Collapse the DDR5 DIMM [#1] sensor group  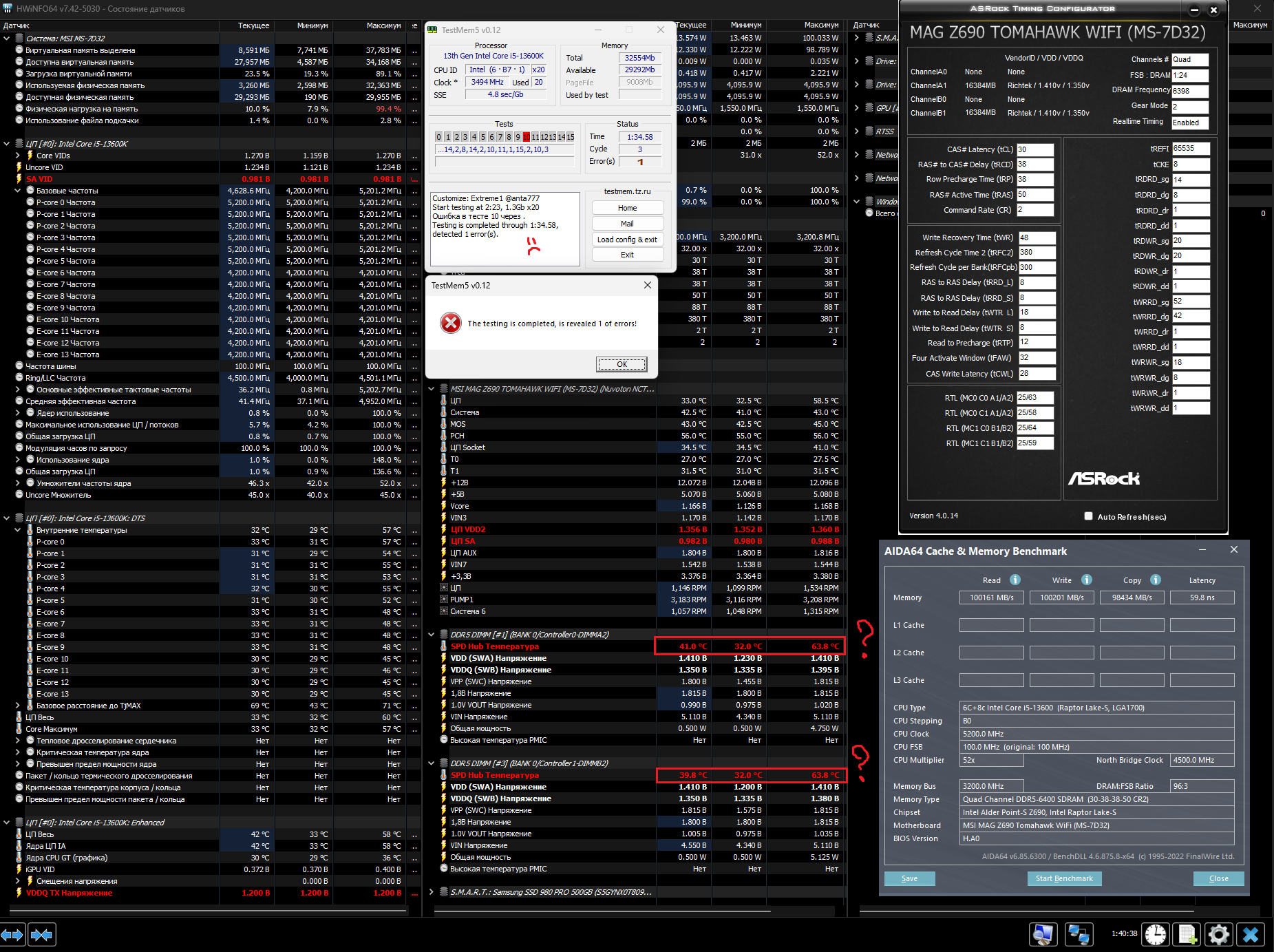point(432,635)
